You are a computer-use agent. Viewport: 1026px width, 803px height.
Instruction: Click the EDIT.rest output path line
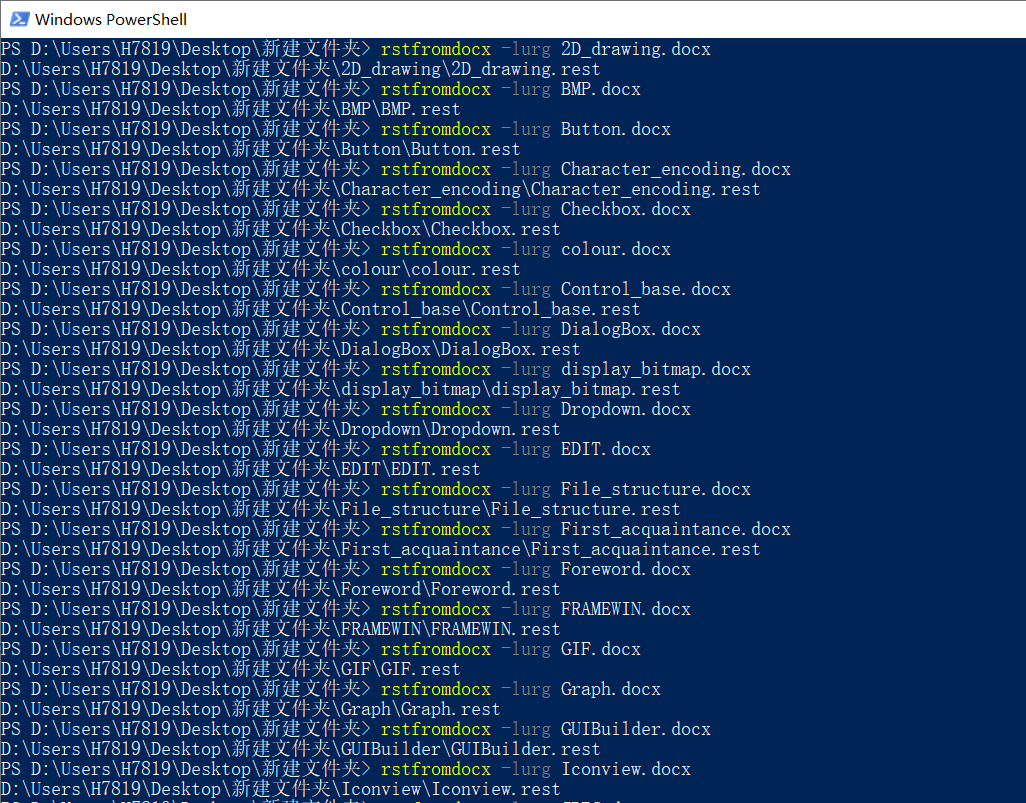click(240, 469)
